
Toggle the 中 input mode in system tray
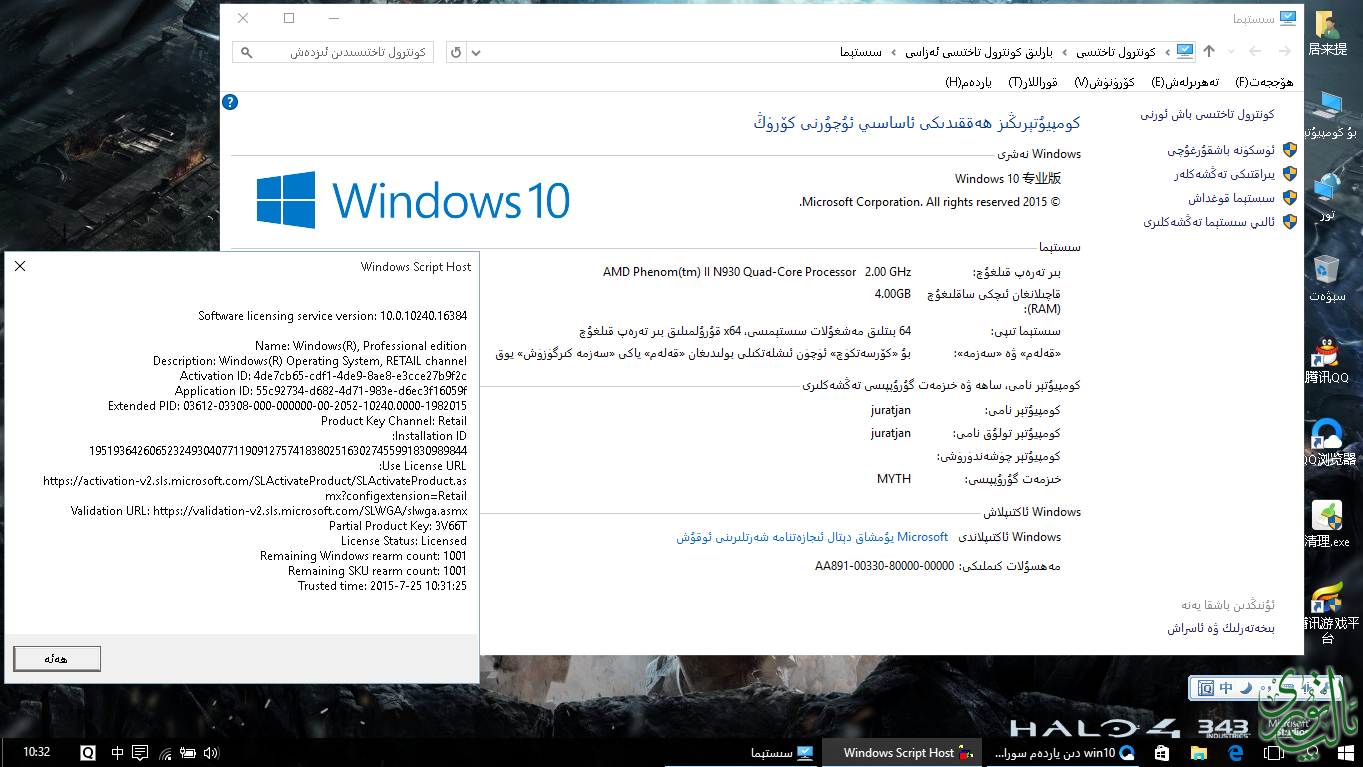118,753
